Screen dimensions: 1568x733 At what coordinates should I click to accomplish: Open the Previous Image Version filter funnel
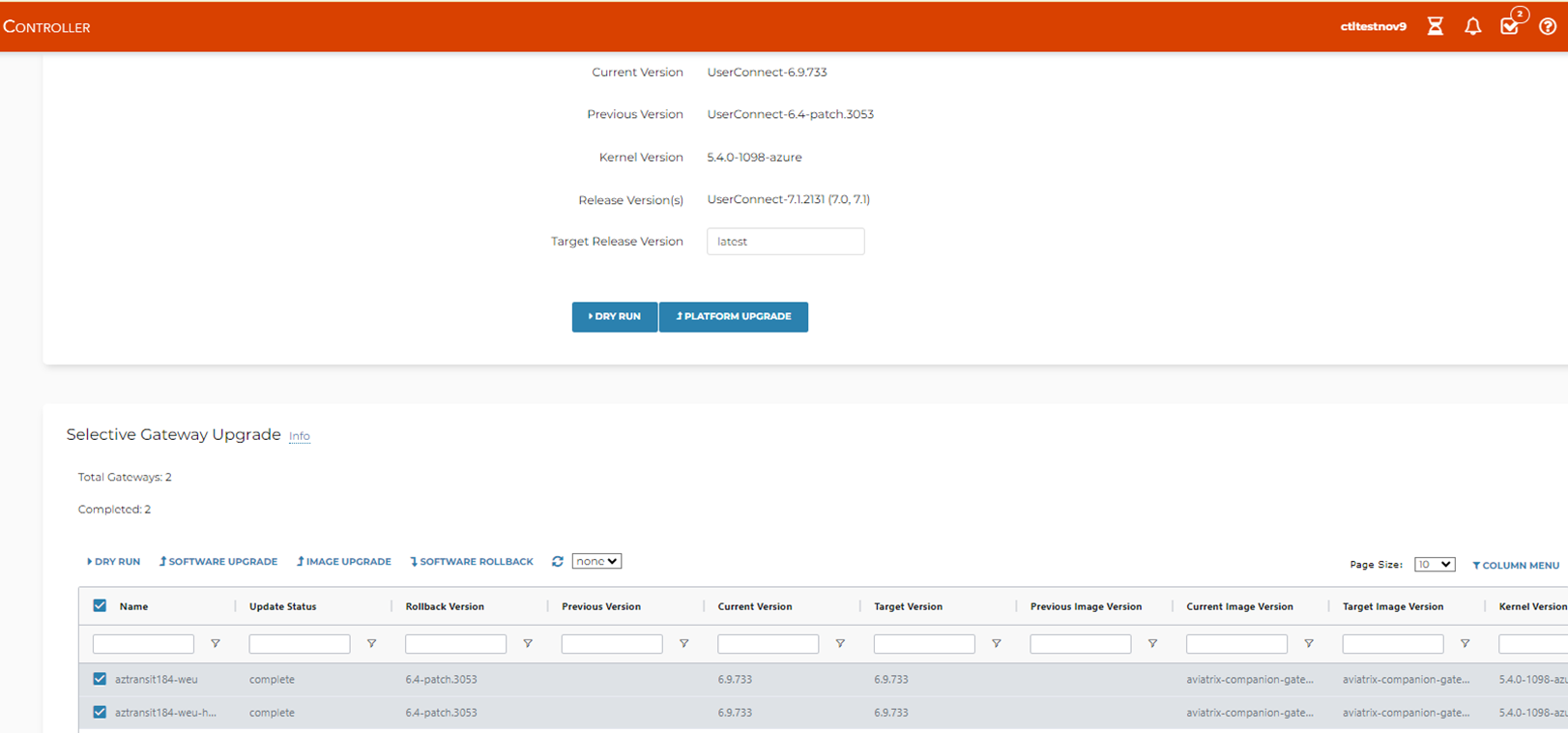click(x=1152, y=644)
